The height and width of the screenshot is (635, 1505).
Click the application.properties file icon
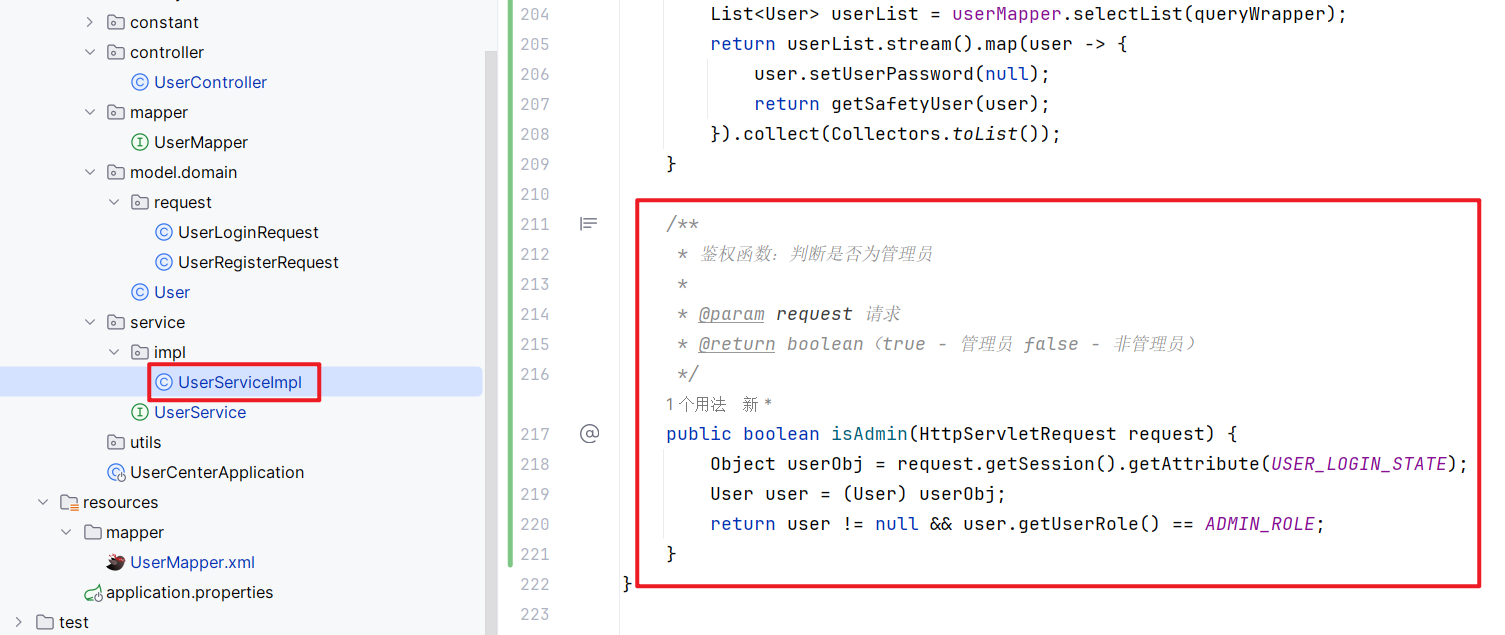point(93,592)
